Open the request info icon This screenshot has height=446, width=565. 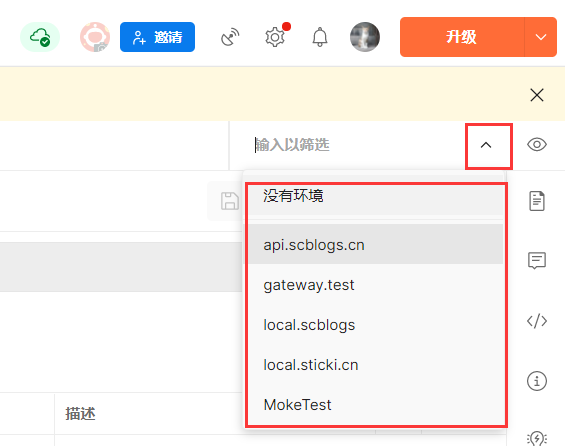pyautogui.click(x=537, y=381)
